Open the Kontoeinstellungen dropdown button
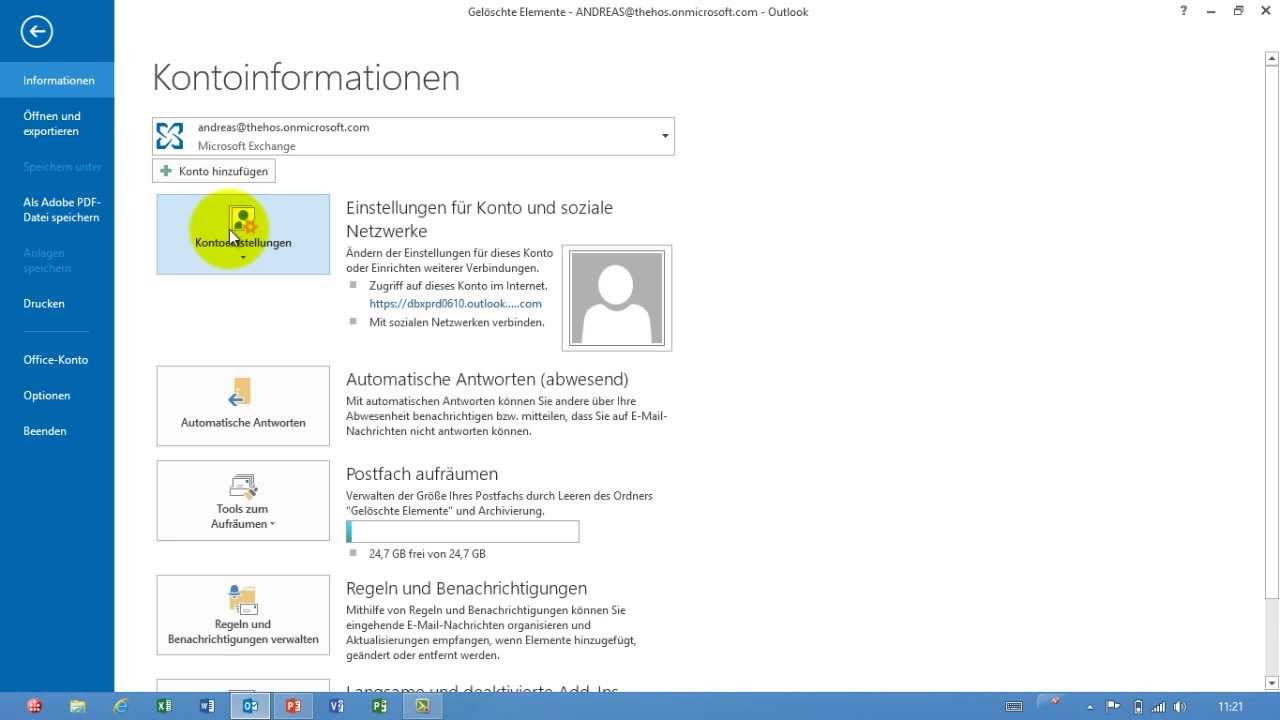The width and height of the screenshot is (1280, 720). (243, 234)
